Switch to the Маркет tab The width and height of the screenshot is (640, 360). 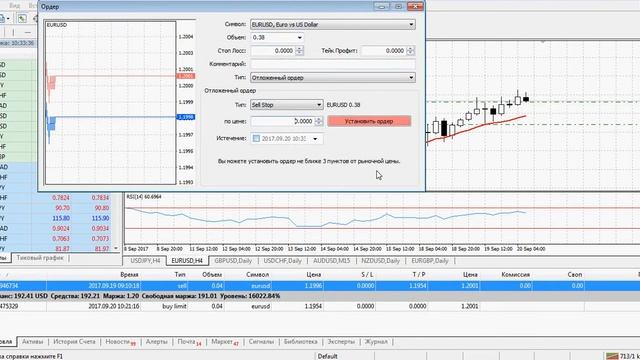pyautogui.click(x=225, y=342)
